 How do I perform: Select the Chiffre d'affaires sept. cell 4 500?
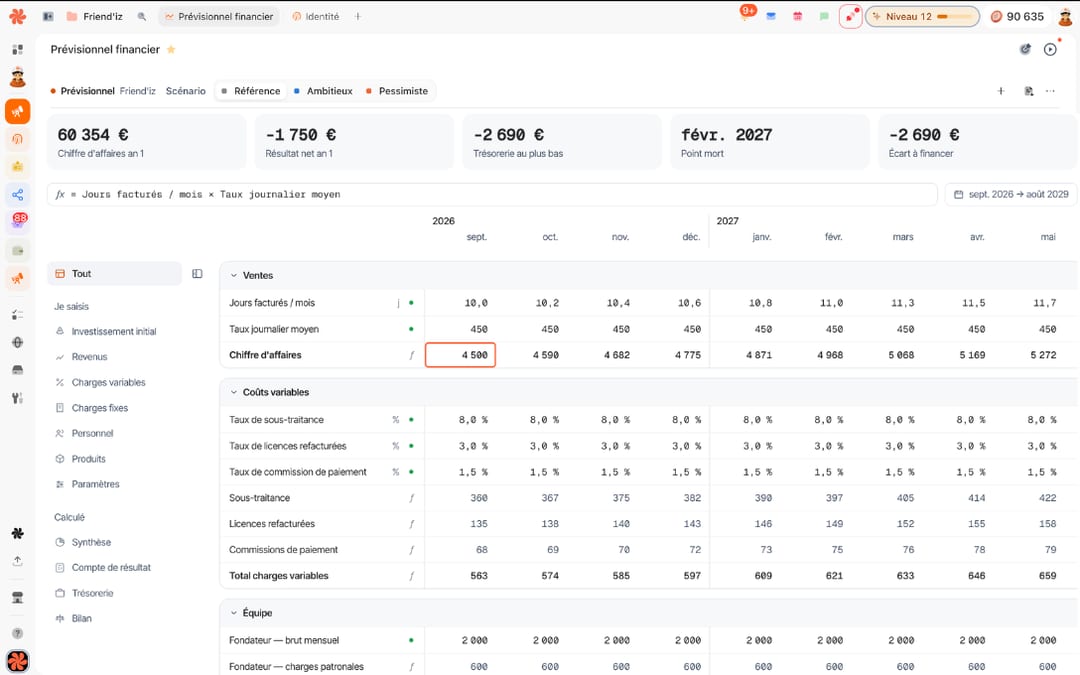point(460,355)
